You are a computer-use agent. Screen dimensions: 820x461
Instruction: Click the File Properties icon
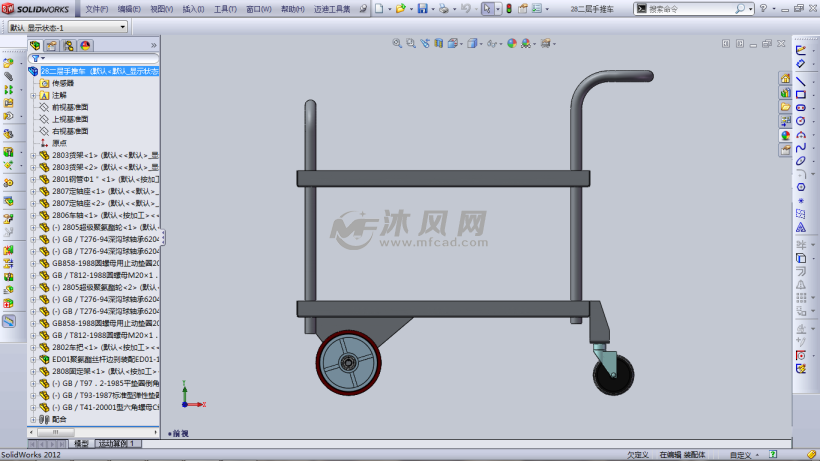(522, 8)
